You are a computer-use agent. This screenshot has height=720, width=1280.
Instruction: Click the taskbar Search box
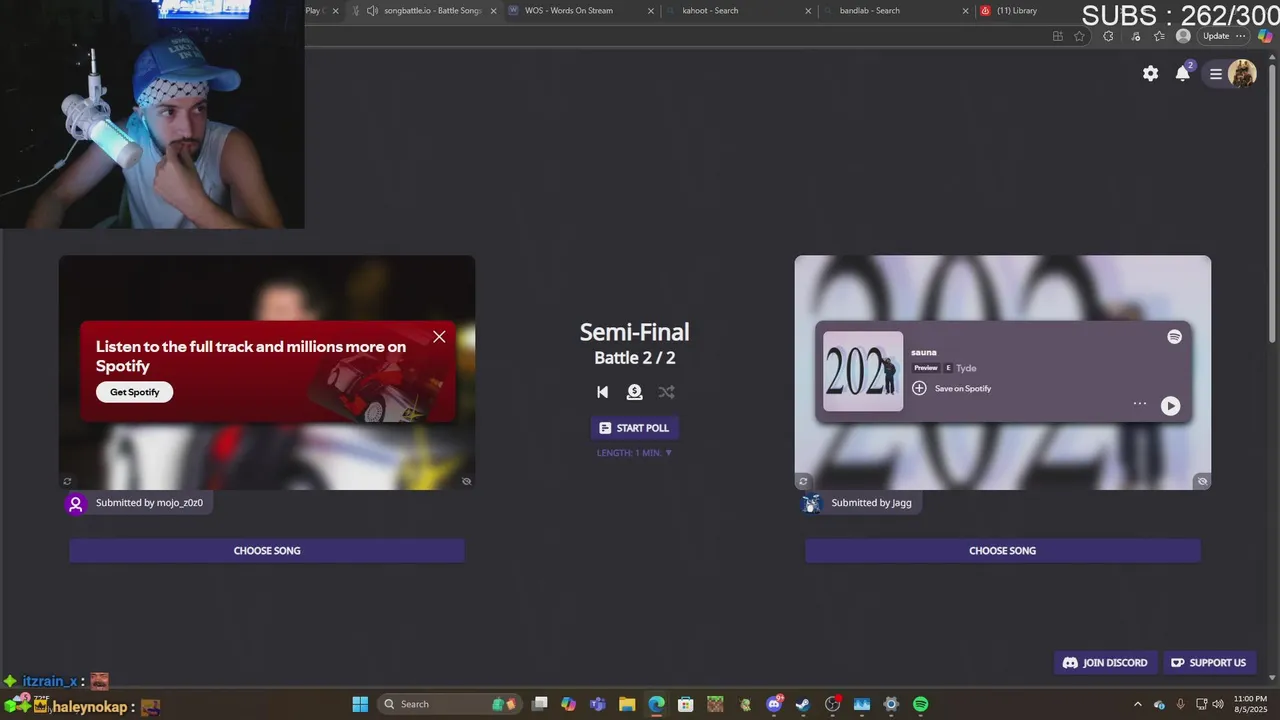tap(450, 704)
